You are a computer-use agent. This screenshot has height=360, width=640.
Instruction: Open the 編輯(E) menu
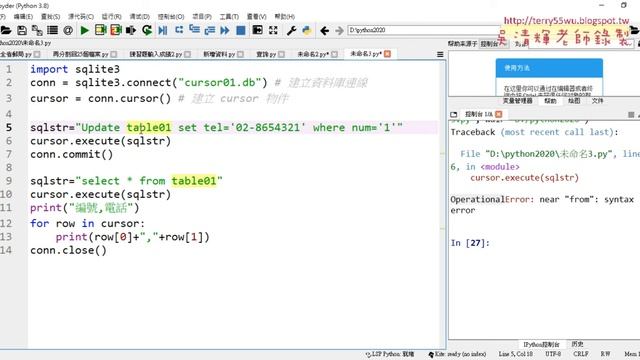(x=23, y=17)
